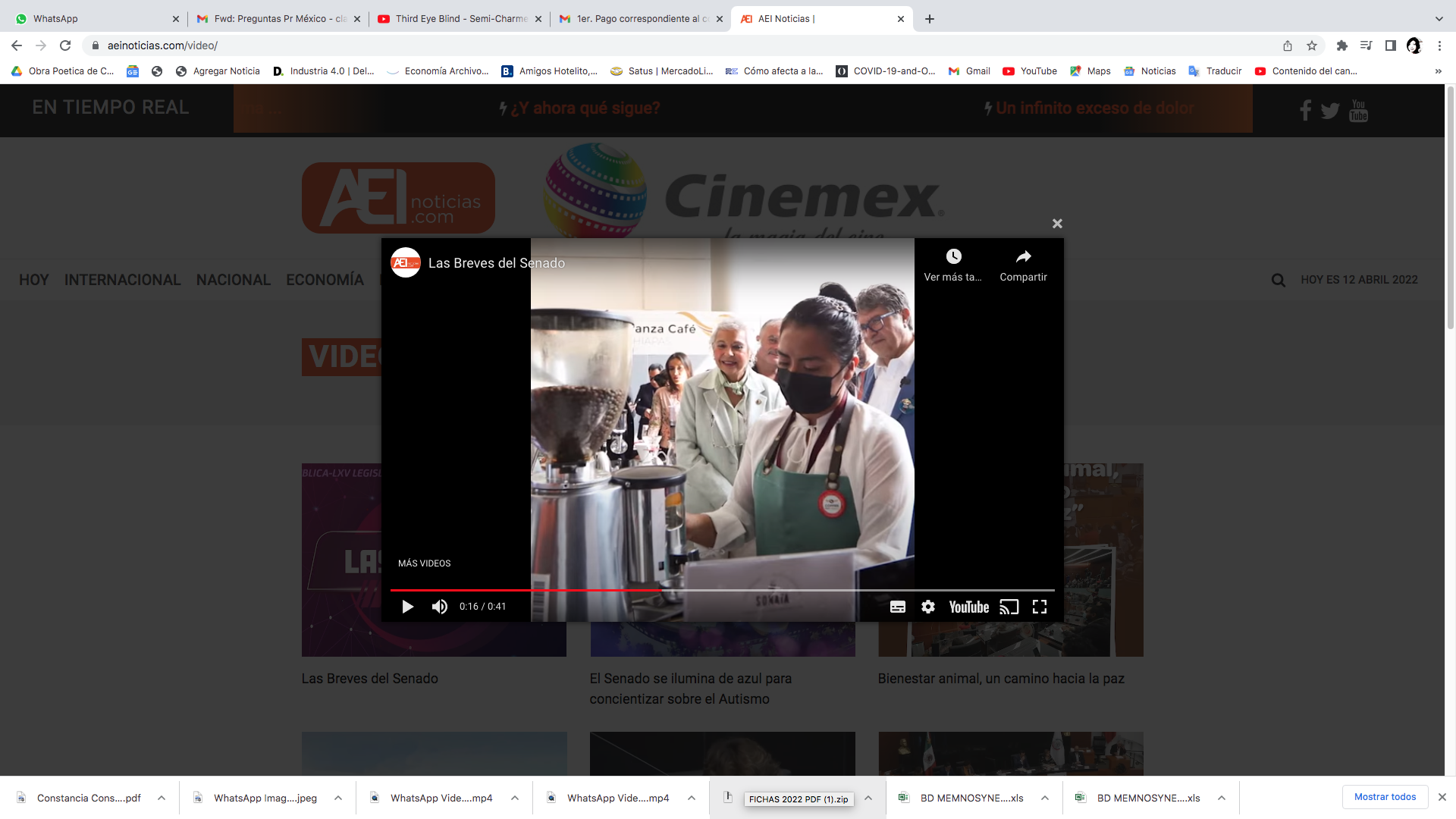Open NACIONAL menu section
Image resolution: width=1456 pixels, height=819 pixels.
[x=234, y=280]
